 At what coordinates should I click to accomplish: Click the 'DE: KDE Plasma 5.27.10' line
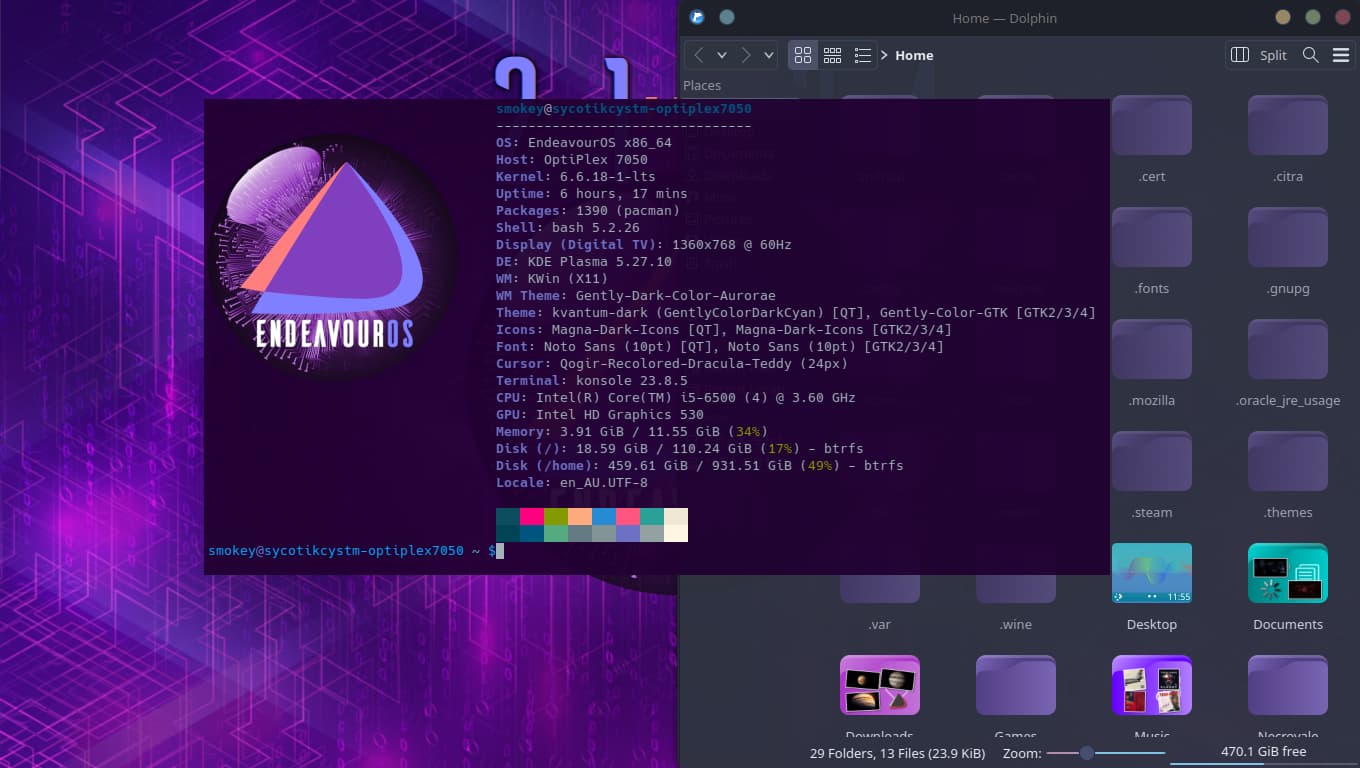pos(584,262)
